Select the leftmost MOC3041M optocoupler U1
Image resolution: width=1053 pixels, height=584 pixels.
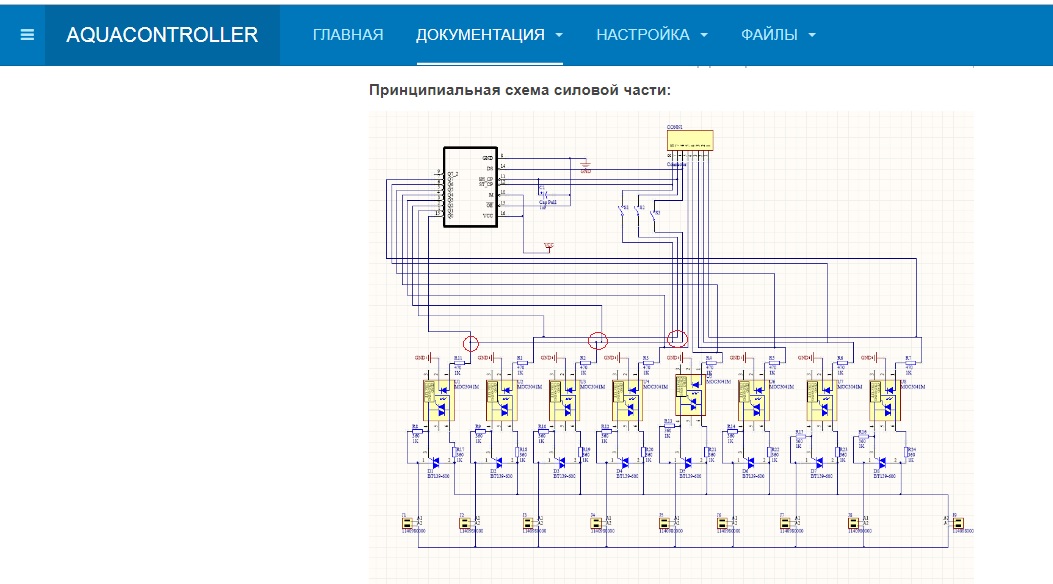(438, 399)
